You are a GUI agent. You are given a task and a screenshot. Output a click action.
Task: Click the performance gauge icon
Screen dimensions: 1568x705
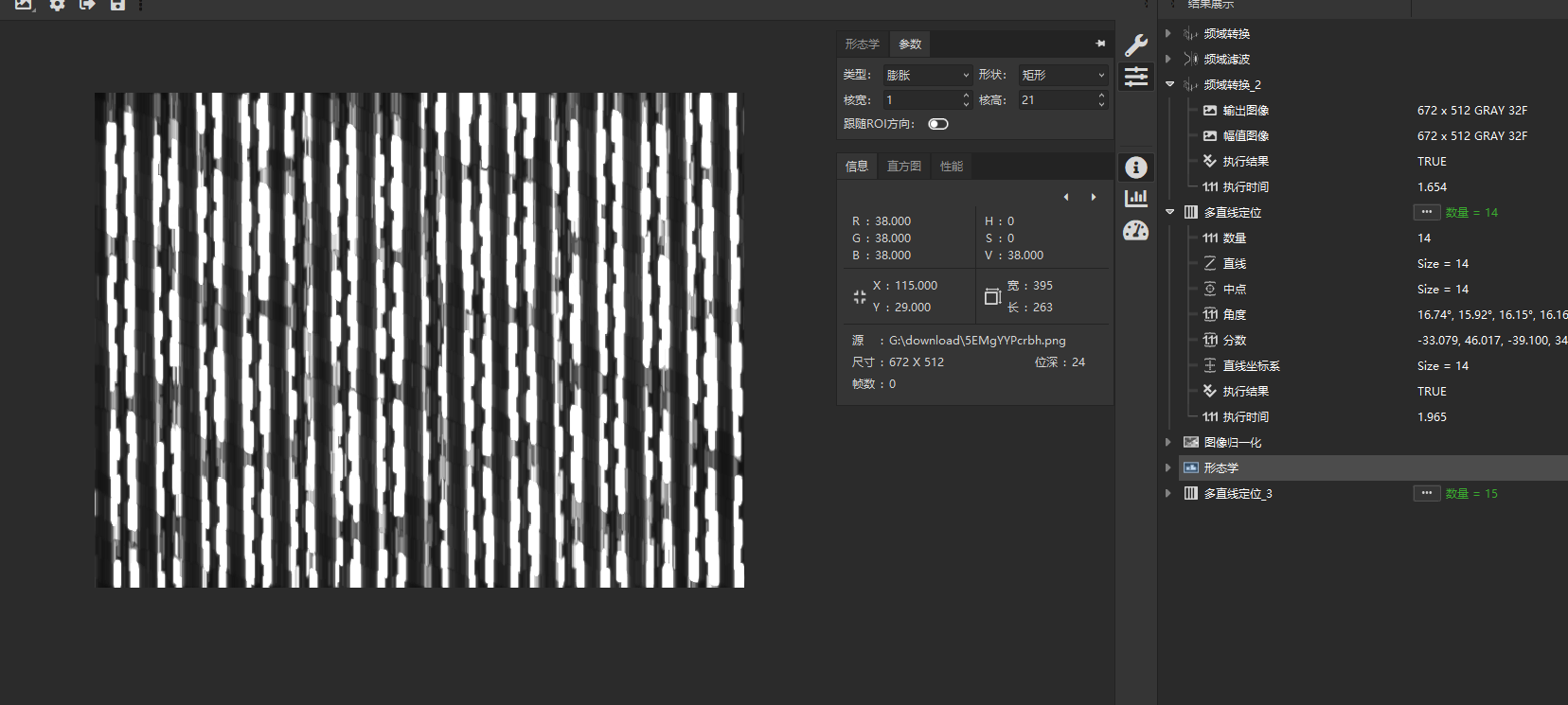(x=1136, y=230)
